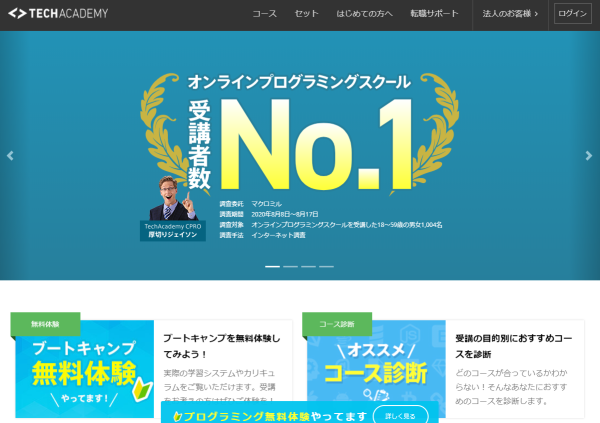The height and width of the screenshot is (423, 600).
Task: Select the fourth carousel indicator
Action: pyautogui.click(x=326, y=266)
